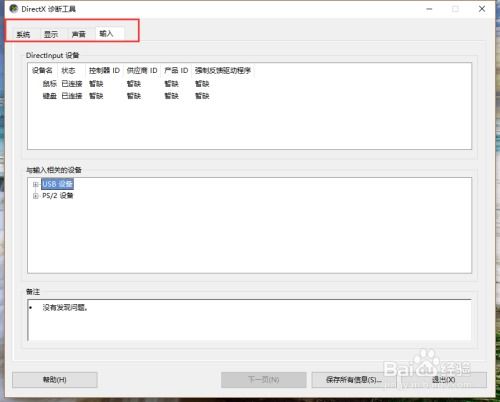Viewport: 500px width, 402px height.
Task: Click 已连接 status in 键盘 row
Action: tap(72, 96)
